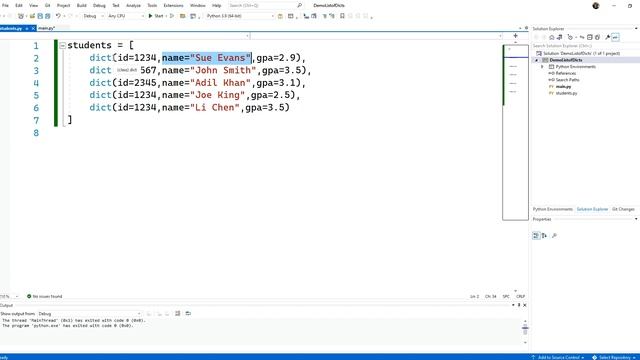
Task: Switch to the main.py editor tab
Action: click(47, 28)
